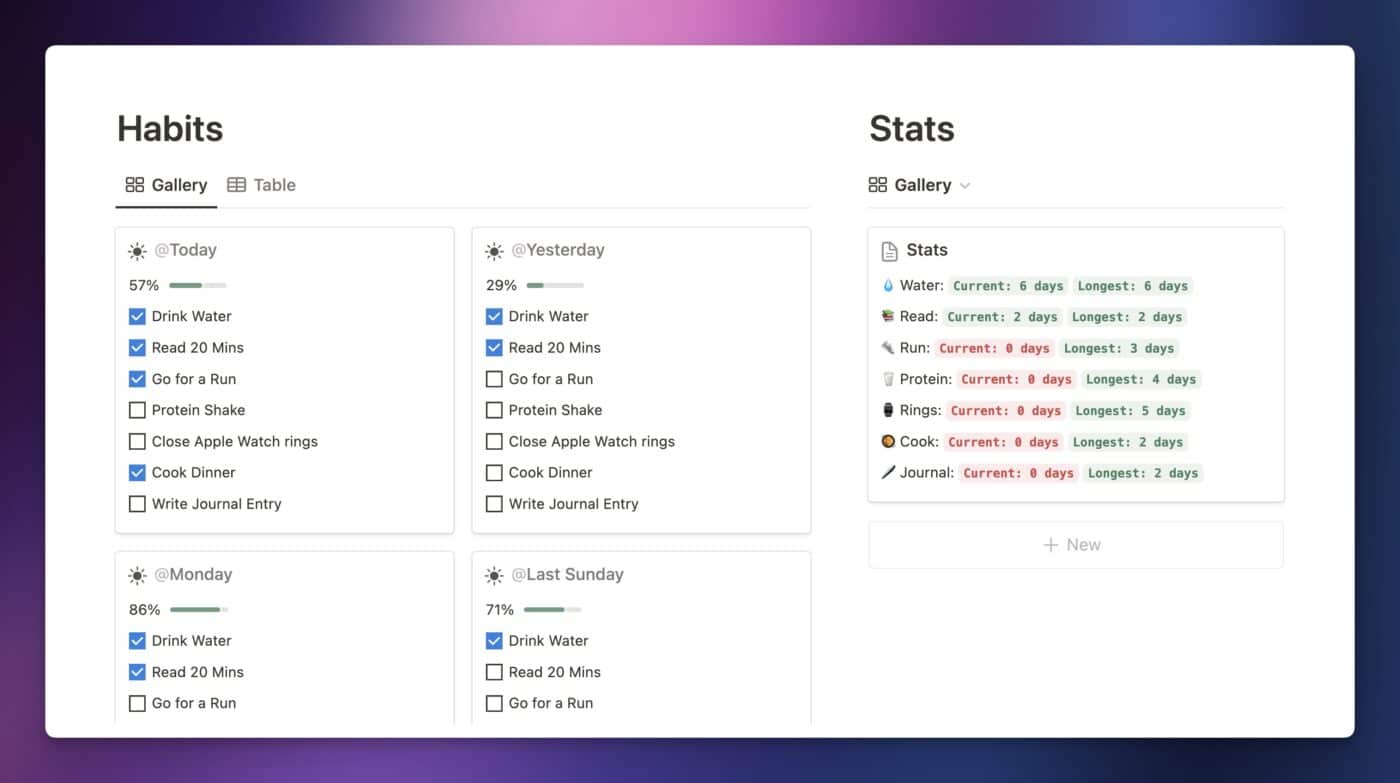This screenshot has width=1400, height=783.
Task: Open the @Last Sunday card title
Action: [567, 574]
